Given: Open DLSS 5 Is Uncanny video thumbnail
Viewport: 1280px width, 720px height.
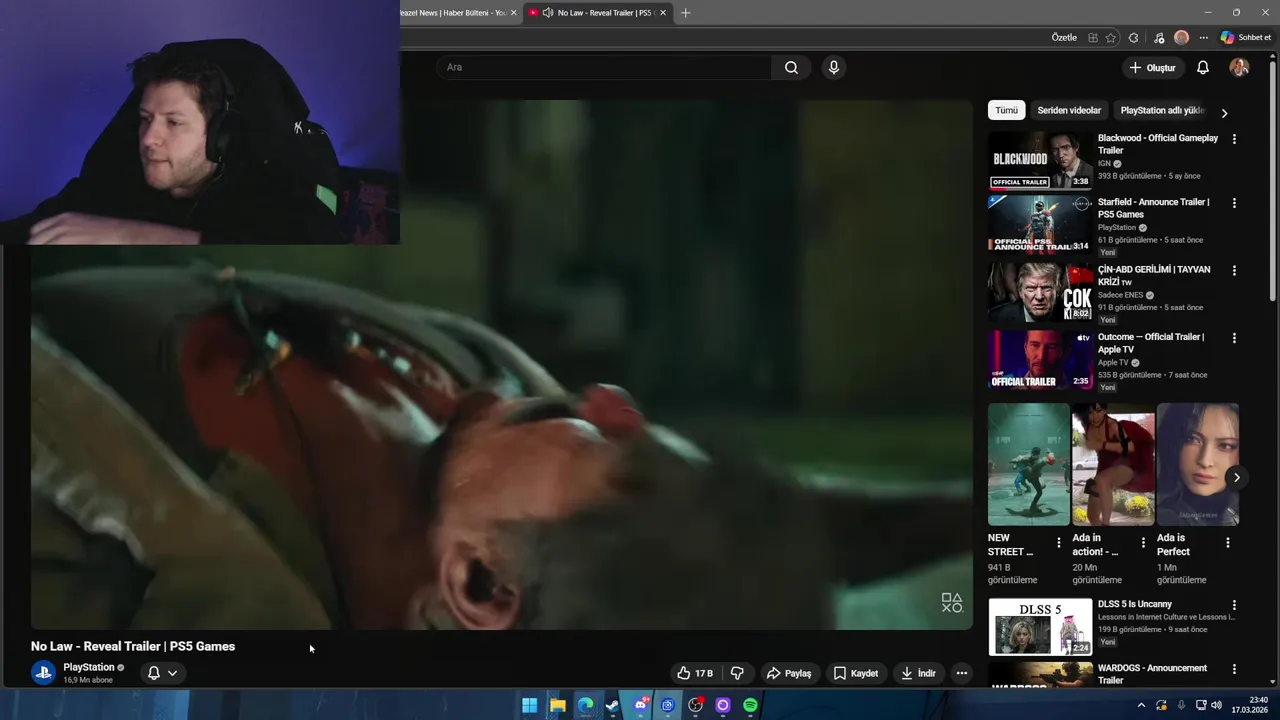Looking at the screenshot, I should click(x=1040, y=627).
